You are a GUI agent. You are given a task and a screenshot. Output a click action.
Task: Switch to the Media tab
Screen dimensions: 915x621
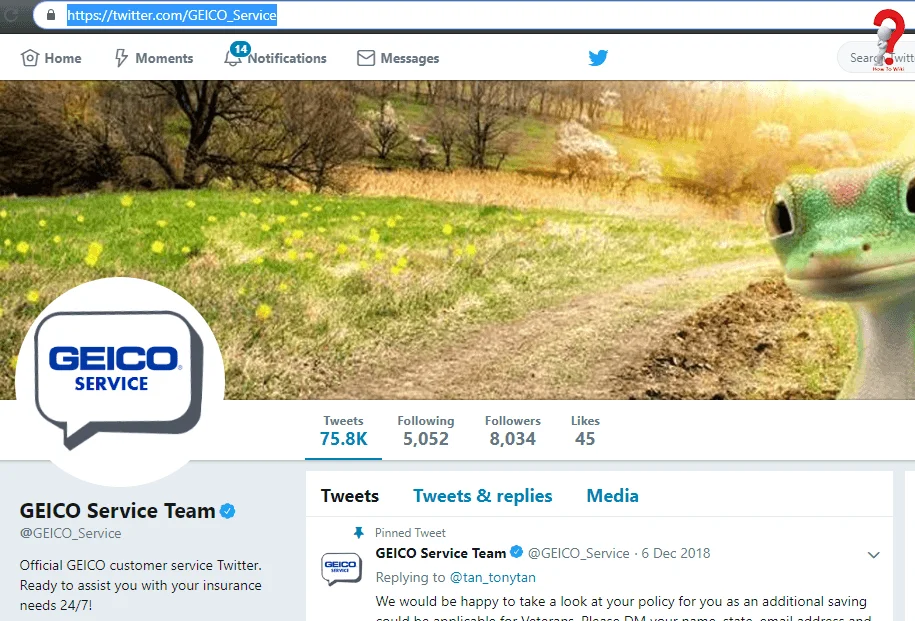(x=612, y=496)
